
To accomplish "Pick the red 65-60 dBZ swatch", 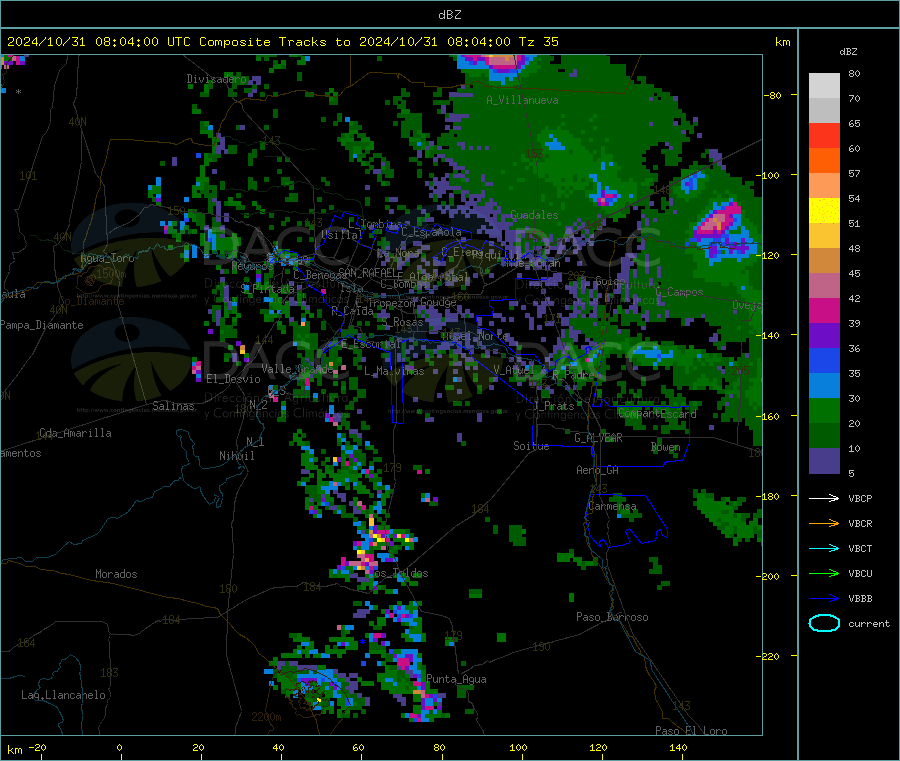I will (824, 136).
